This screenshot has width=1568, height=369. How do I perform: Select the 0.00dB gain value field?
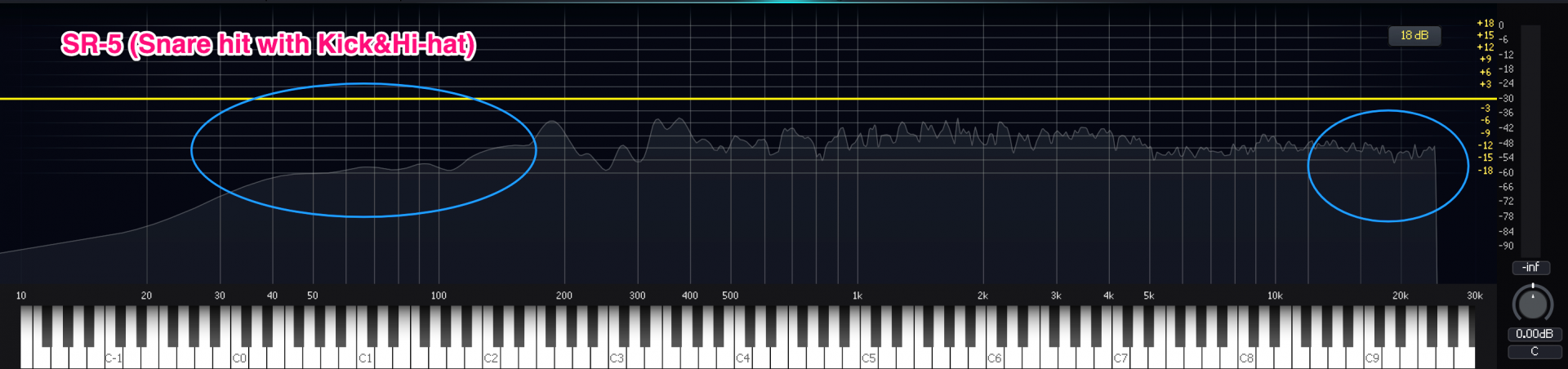pos(1535,334)
